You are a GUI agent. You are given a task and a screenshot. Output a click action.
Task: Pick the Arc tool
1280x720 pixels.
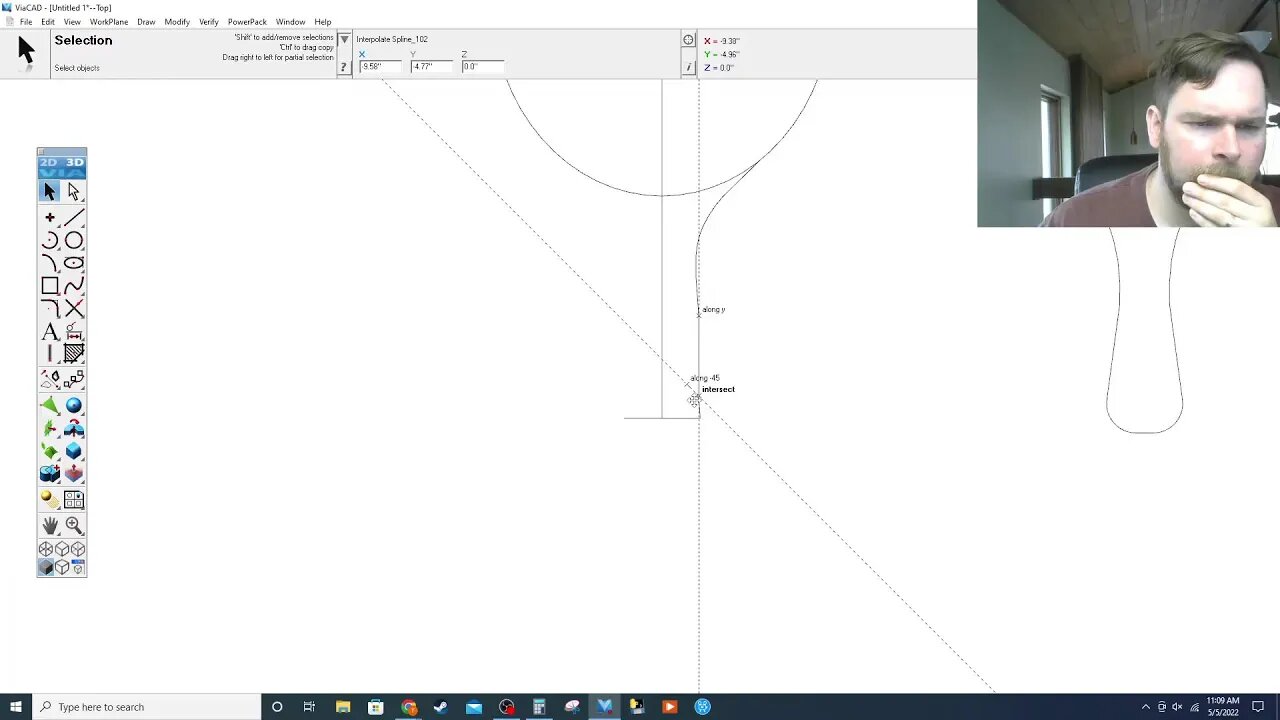(50, 241)
